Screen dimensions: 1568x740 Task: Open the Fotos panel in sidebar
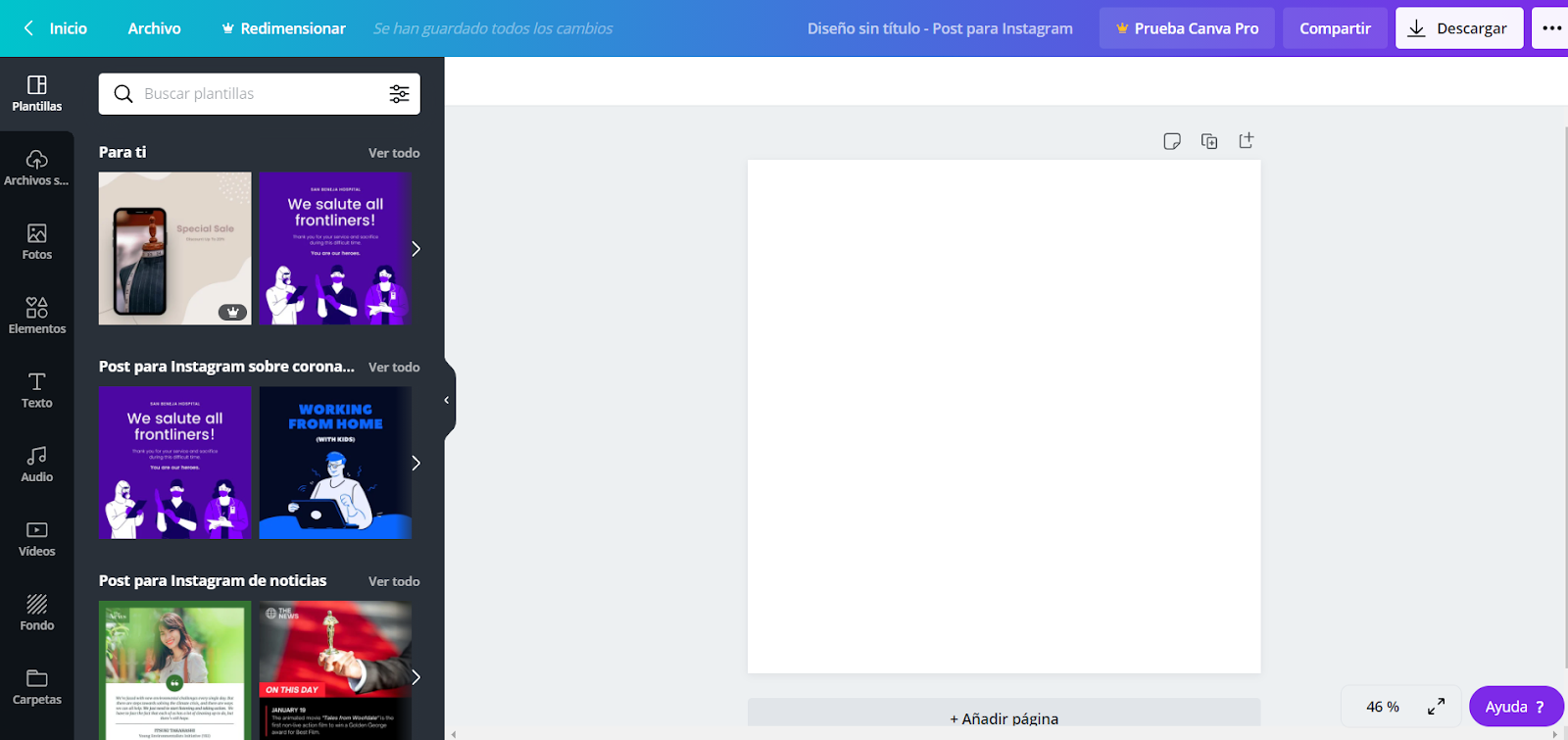coord(37,241)
